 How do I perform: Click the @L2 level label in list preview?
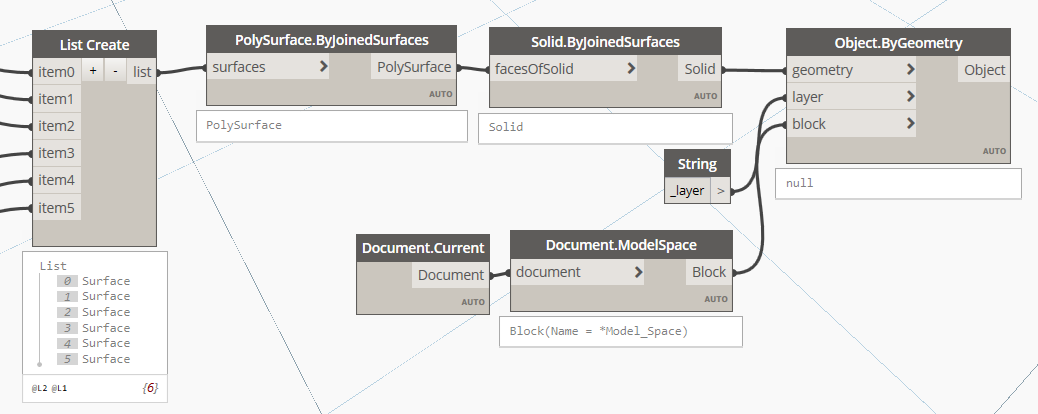39,386
